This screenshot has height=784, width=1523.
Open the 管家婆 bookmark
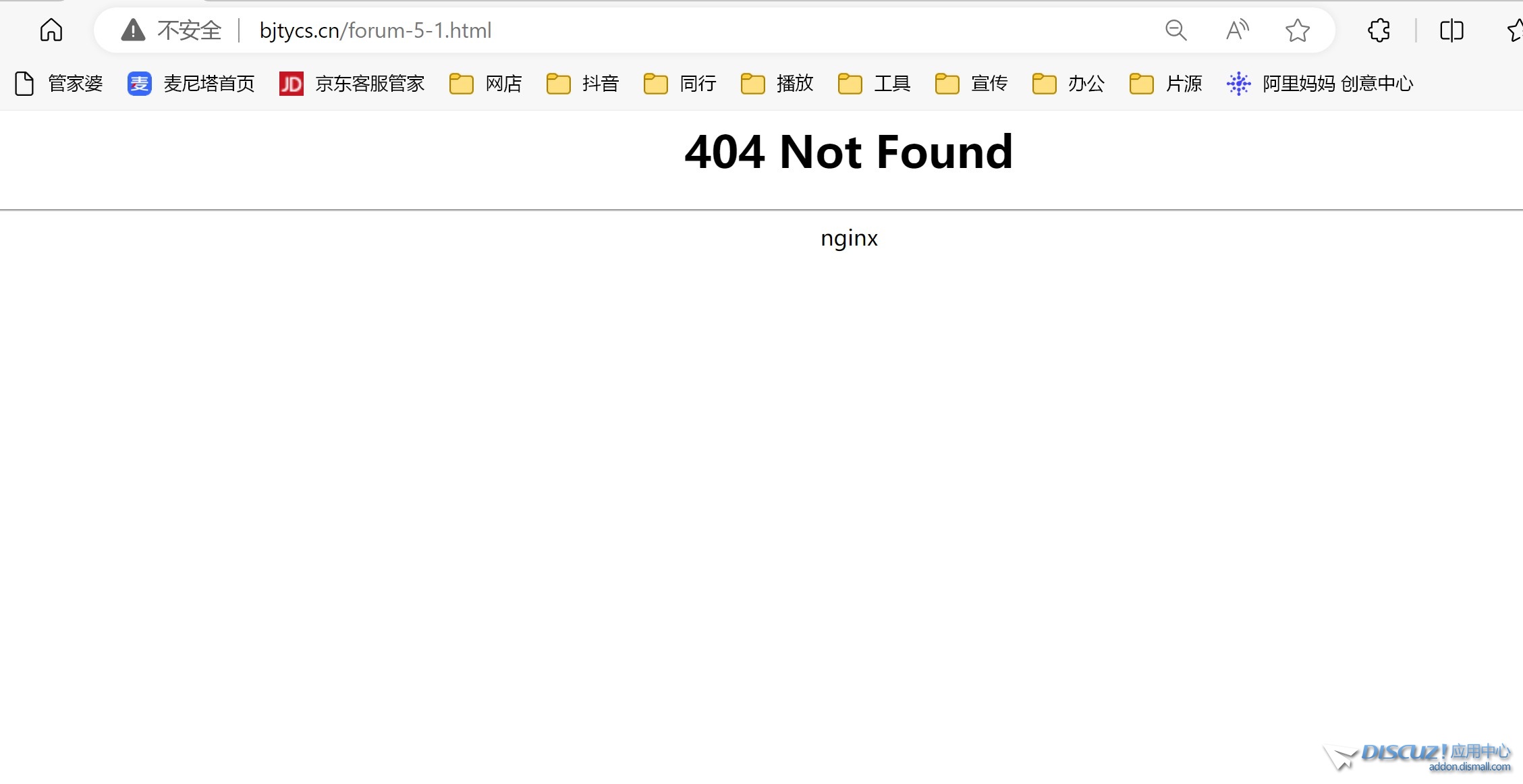point(59,84)
